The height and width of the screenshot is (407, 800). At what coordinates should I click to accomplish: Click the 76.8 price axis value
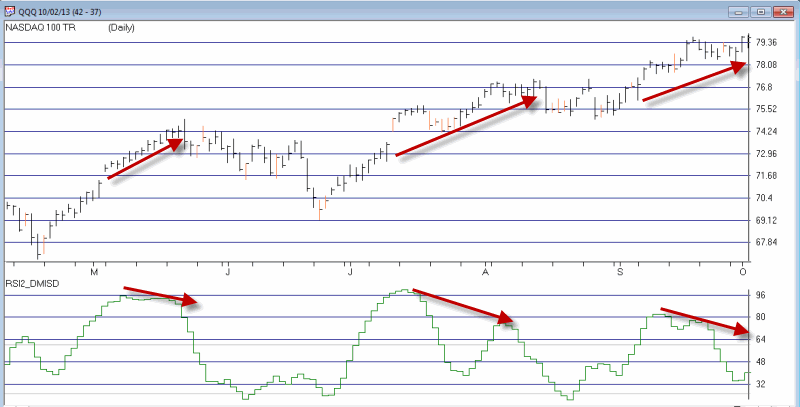(x=764, y=87)
